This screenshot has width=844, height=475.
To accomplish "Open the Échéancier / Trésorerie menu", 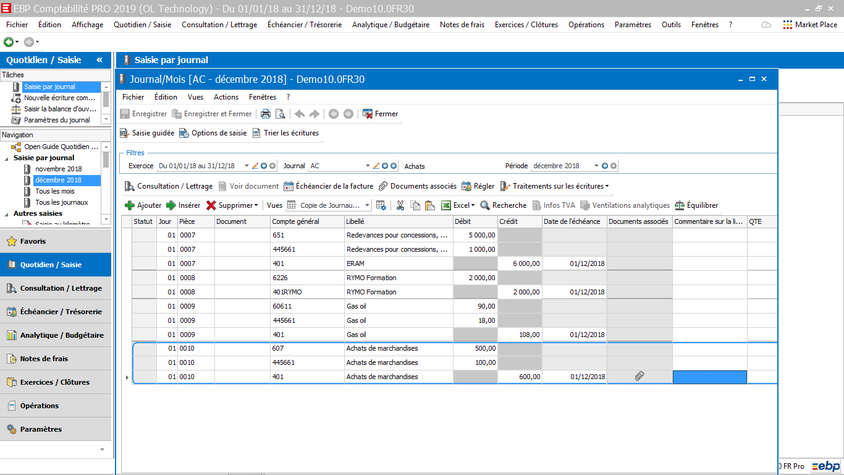I will 305,25.
